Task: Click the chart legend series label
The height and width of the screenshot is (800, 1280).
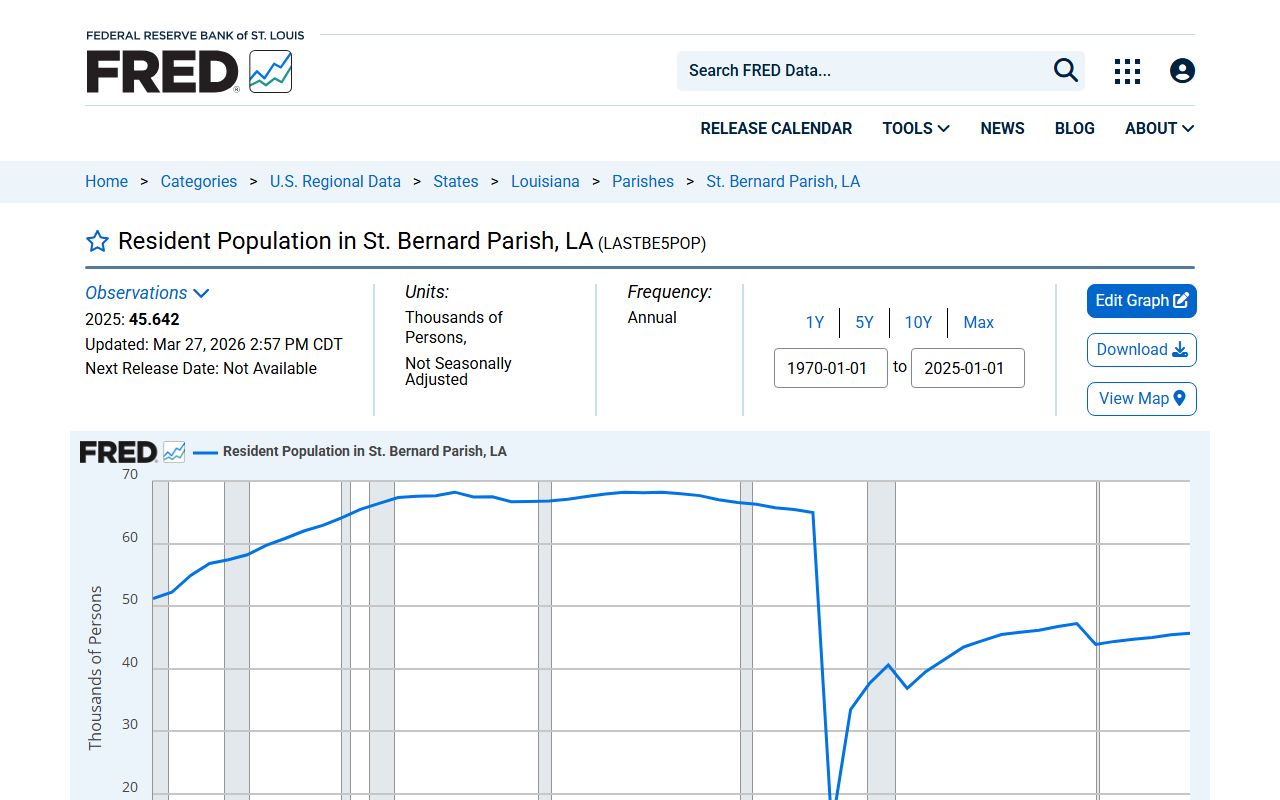Action: click(364, 452)
